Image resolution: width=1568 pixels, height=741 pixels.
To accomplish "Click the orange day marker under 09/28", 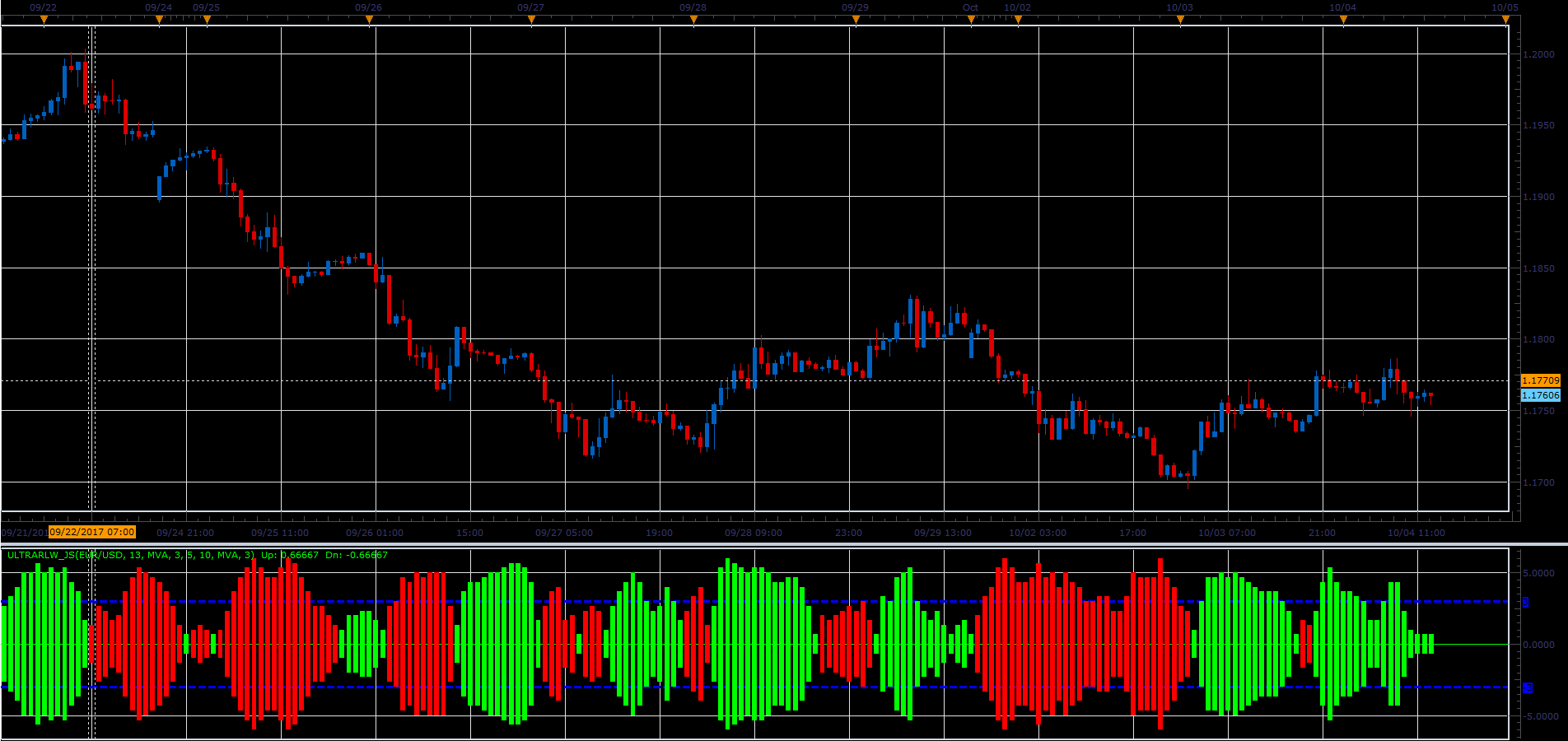I will (693, 21).
